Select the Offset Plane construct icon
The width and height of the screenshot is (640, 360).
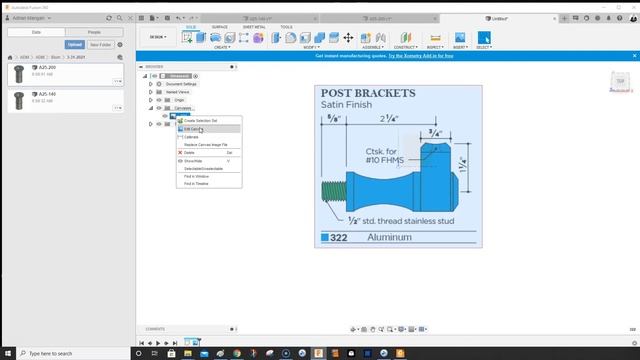pos(405,38)
